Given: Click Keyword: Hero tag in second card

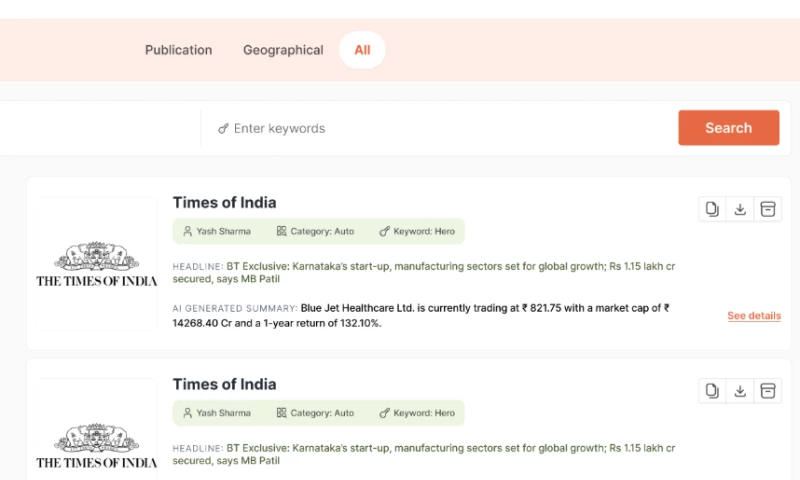Looking at the screenshot, I should [417, 413].
